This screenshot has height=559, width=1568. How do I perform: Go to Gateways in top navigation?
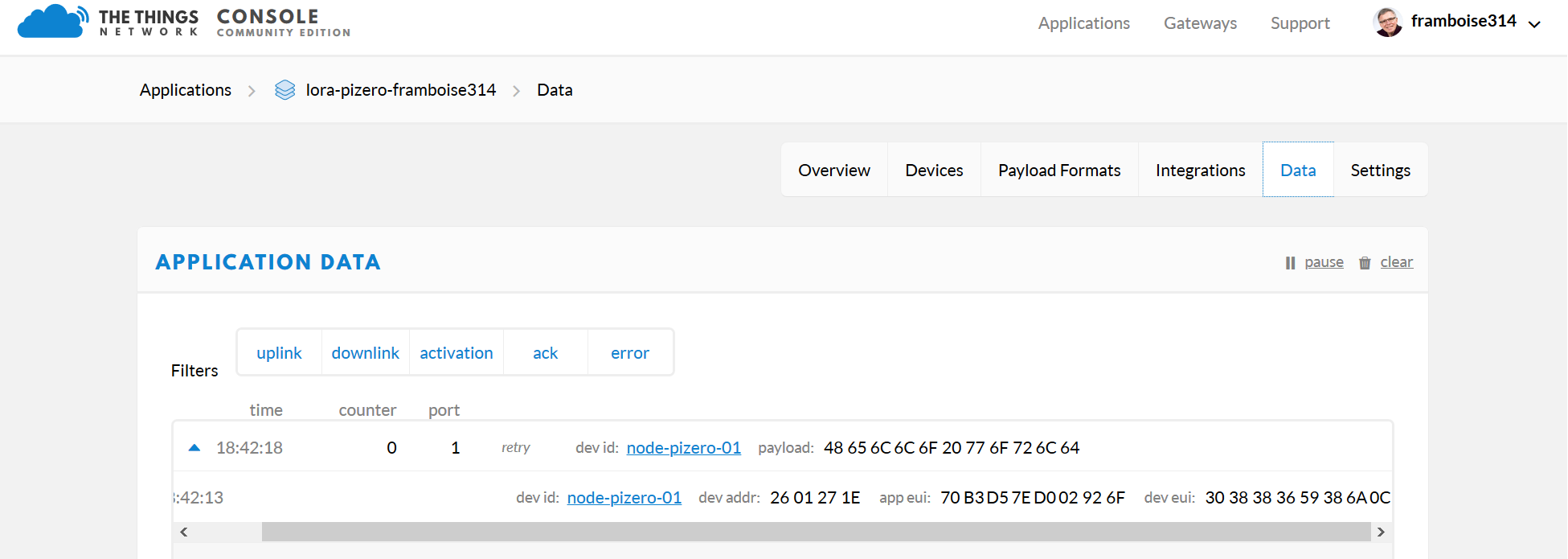tap(1201, 23)
